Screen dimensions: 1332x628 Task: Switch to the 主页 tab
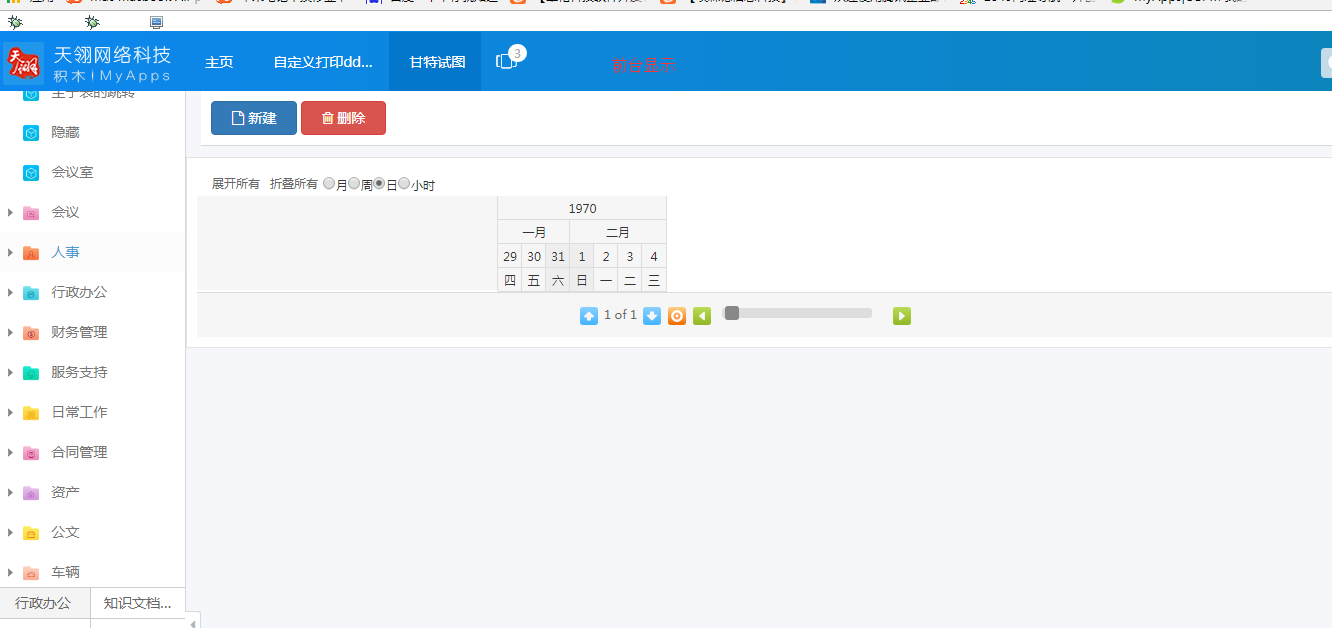pos(219,61)
